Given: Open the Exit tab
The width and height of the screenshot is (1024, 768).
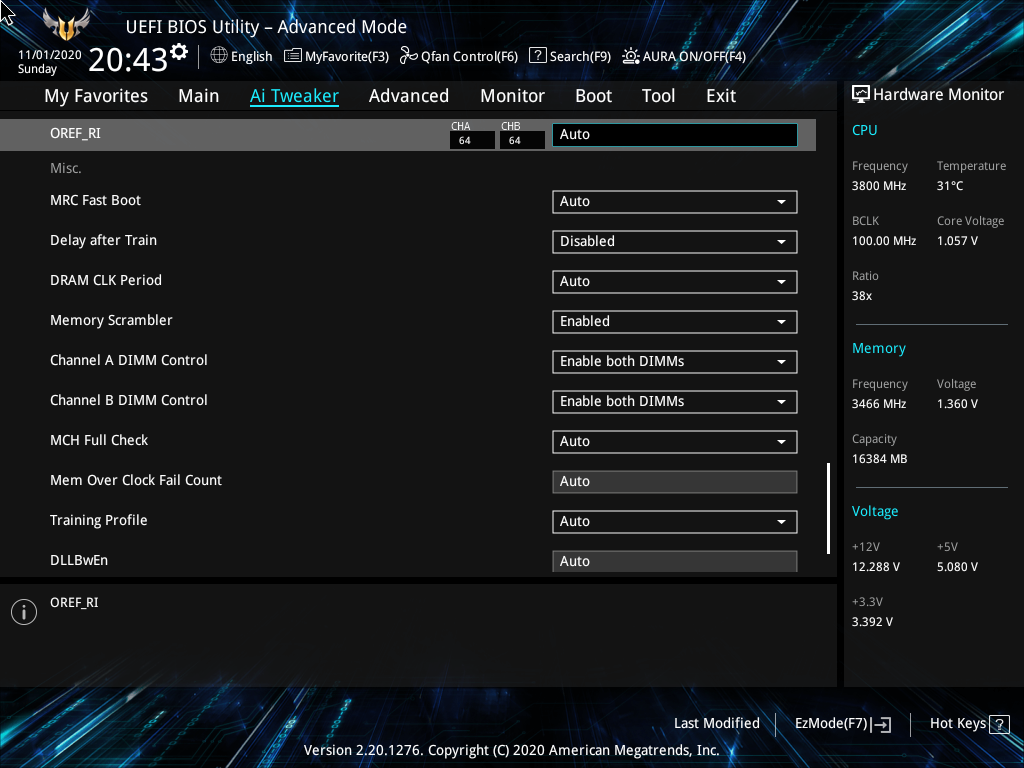Looking at the screenshot, I should [721, 96].
